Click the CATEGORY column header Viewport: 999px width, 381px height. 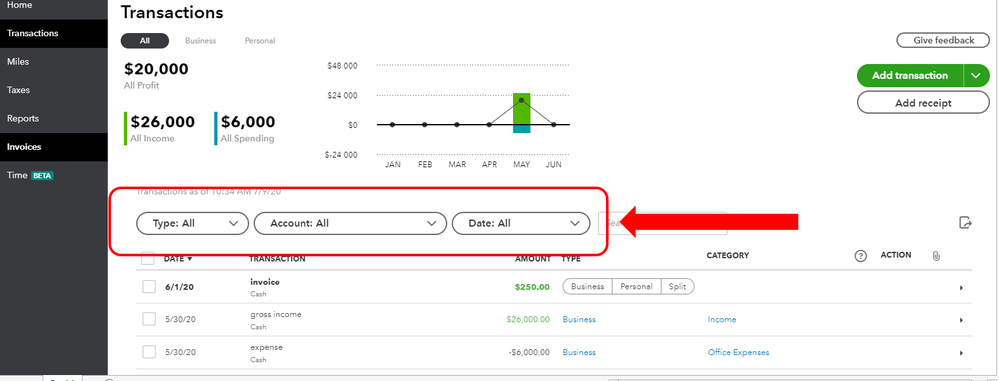tap(728, 255)
